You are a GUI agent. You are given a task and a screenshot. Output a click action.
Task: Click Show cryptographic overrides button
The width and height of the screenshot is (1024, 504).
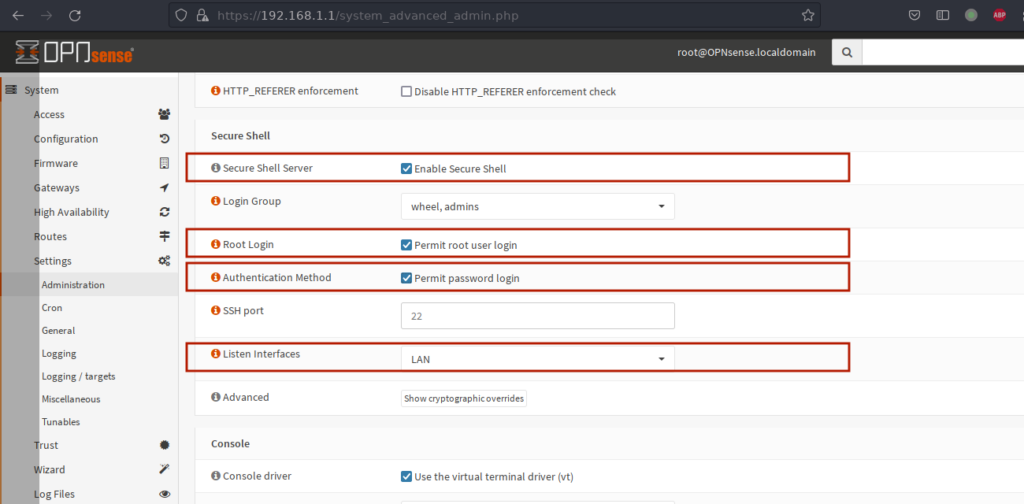464,398
